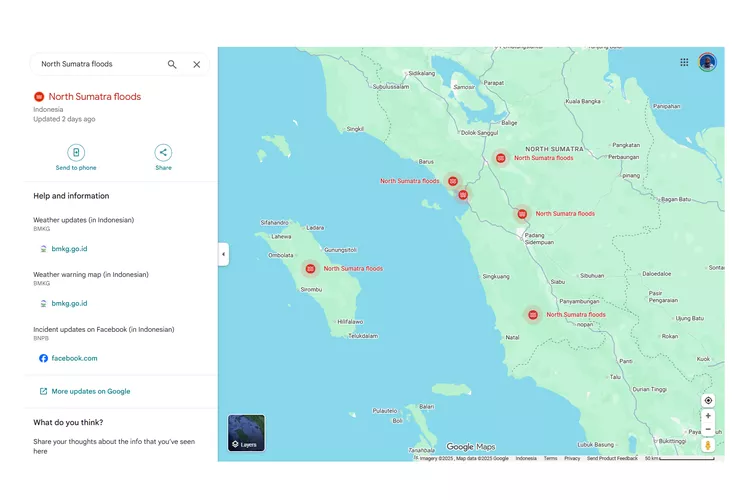Open the account profile avatar
The height and width of the screenshot is (500, 750).
pos(707,62)
